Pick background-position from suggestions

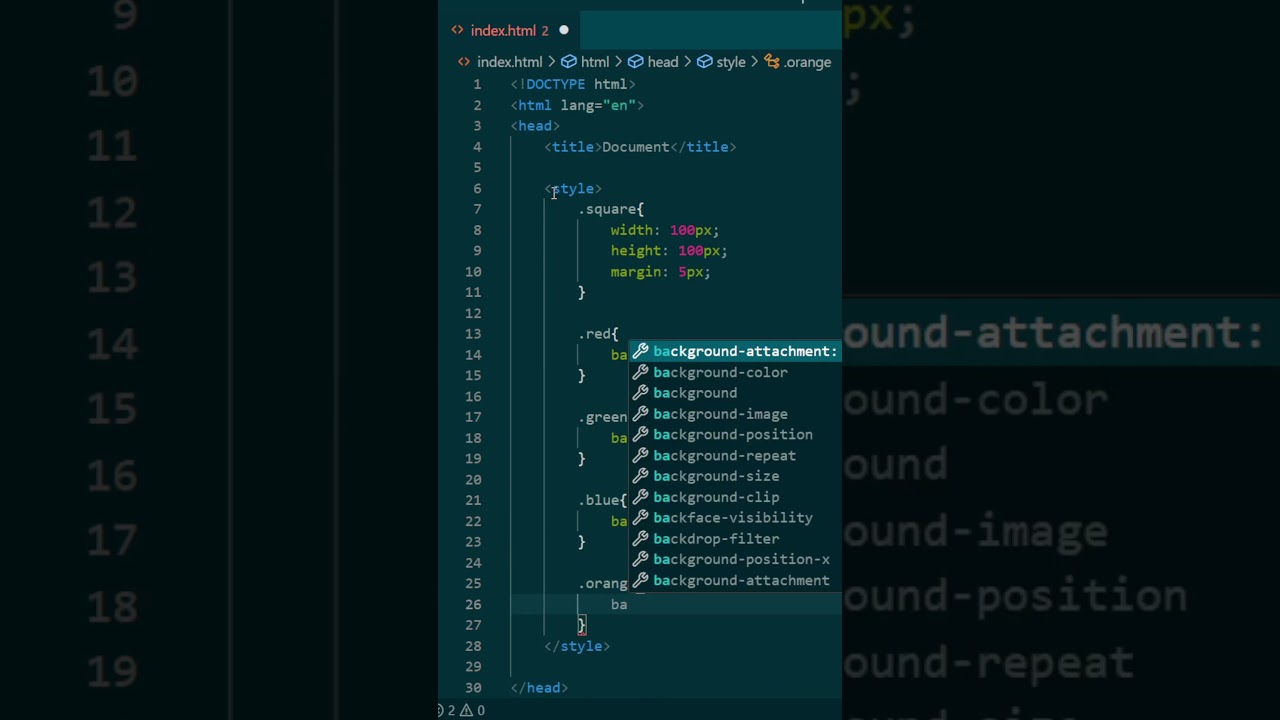(x=735, y=435)
